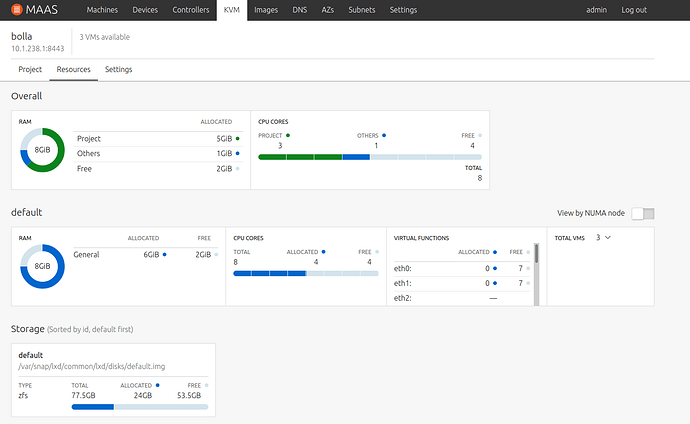Click the zfs storage type value
This screenshot has height=424, width=690.
coord(23,395)
